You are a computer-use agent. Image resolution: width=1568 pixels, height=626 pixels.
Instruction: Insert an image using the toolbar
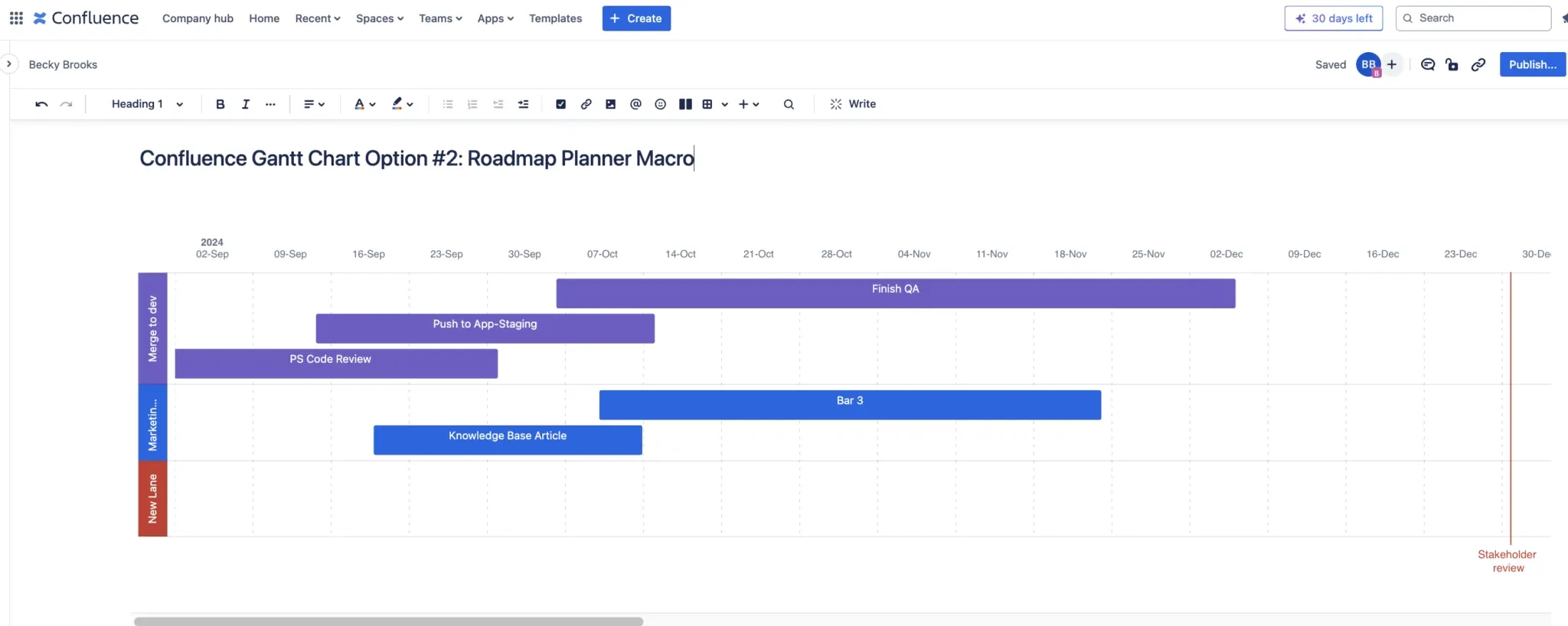[610, 104]
